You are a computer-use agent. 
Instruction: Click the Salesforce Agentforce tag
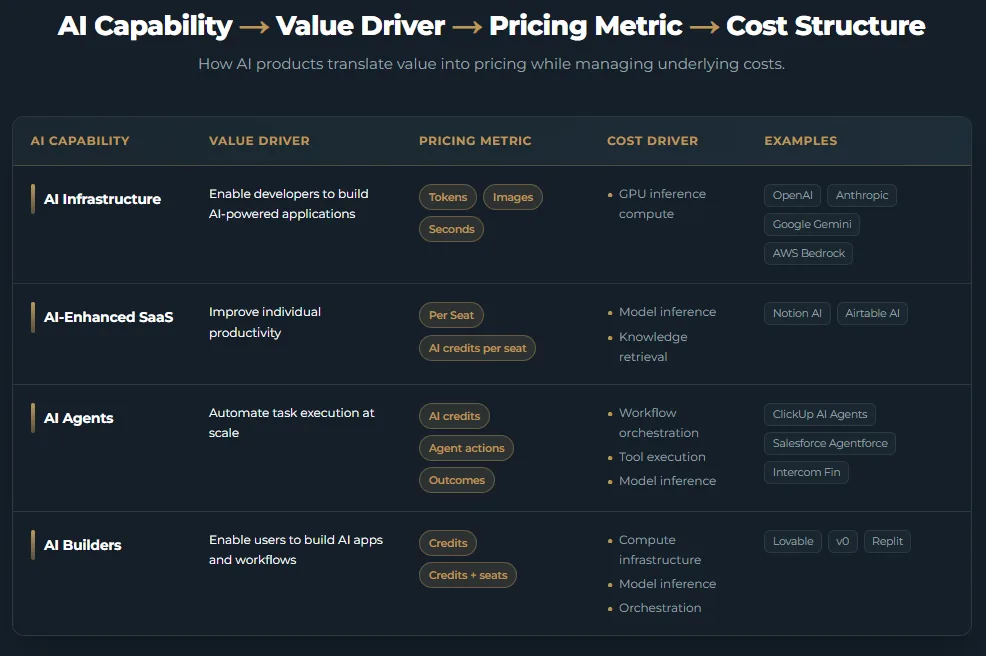(x=830, y=443)
